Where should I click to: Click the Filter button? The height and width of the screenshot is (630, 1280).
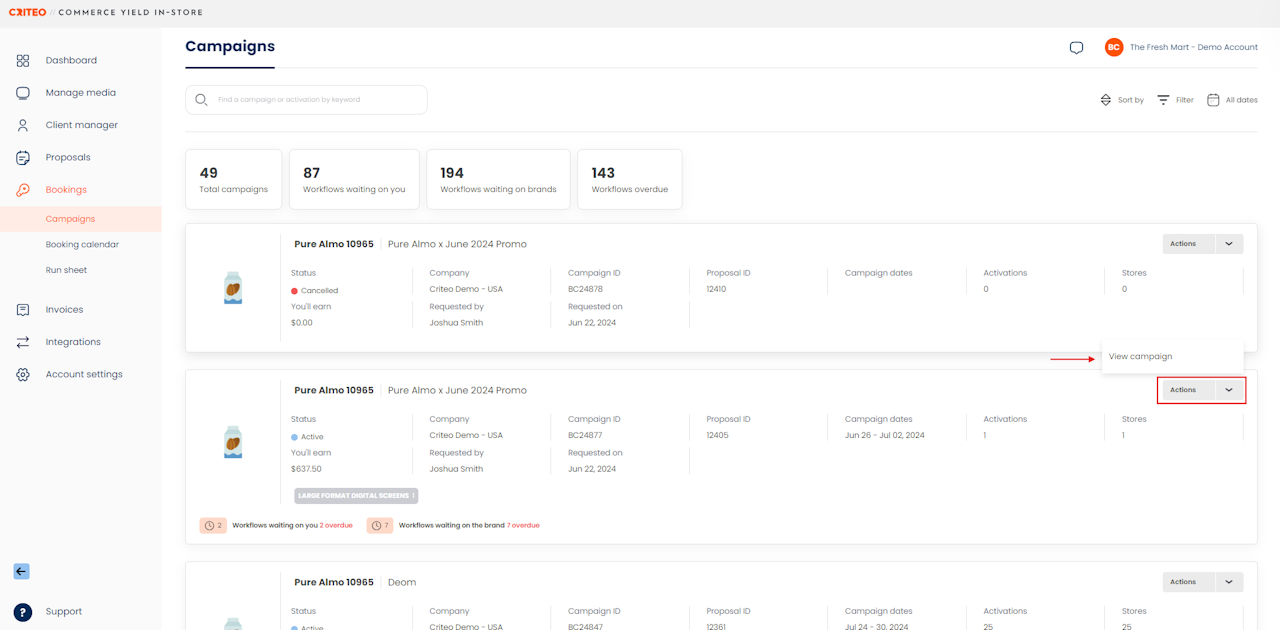click(x=1175, y=100)
